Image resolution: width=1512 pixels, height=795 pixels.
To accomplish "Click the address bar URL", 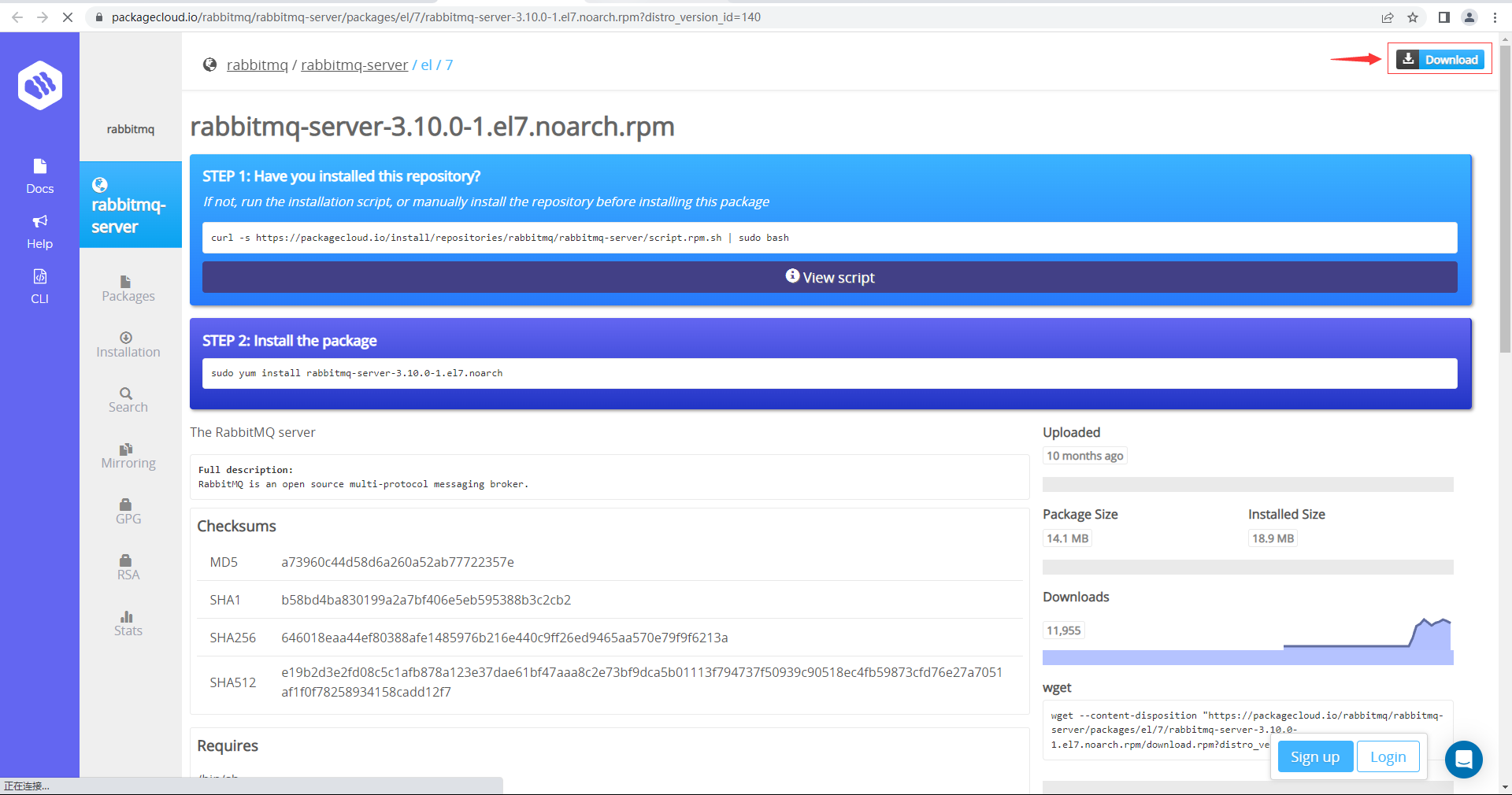I will (x=435, y=17).
